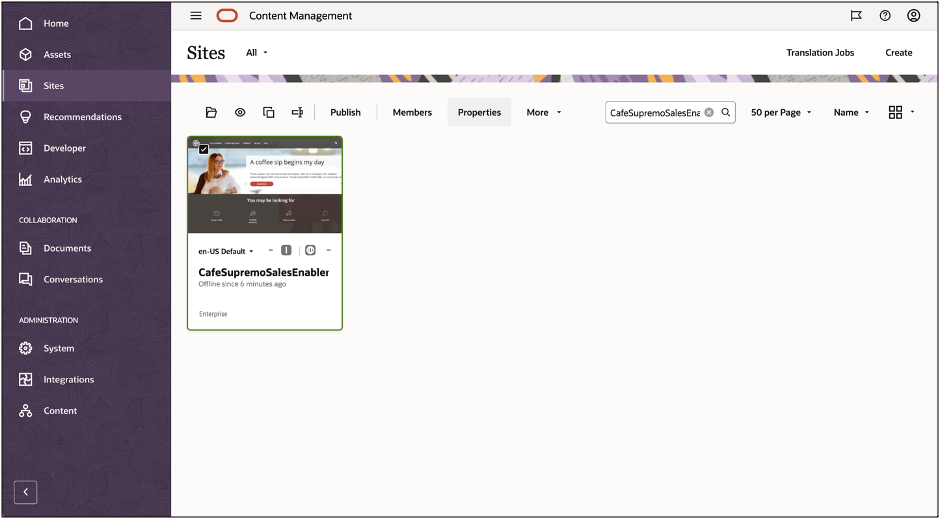Expand the More actions dropdown

click(x=544, y=112)
